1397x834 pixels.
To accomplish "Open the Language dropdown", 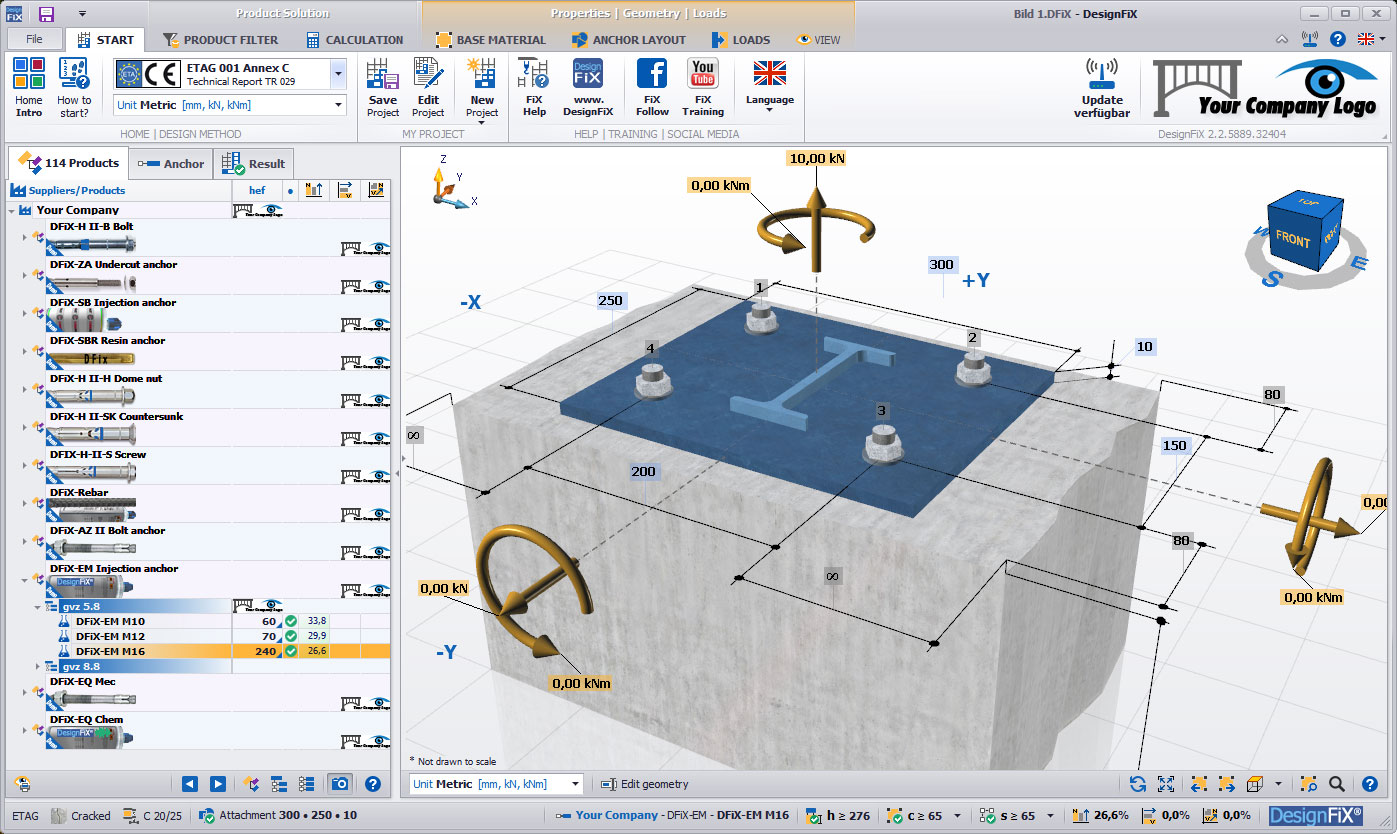I will coord(769,88).
